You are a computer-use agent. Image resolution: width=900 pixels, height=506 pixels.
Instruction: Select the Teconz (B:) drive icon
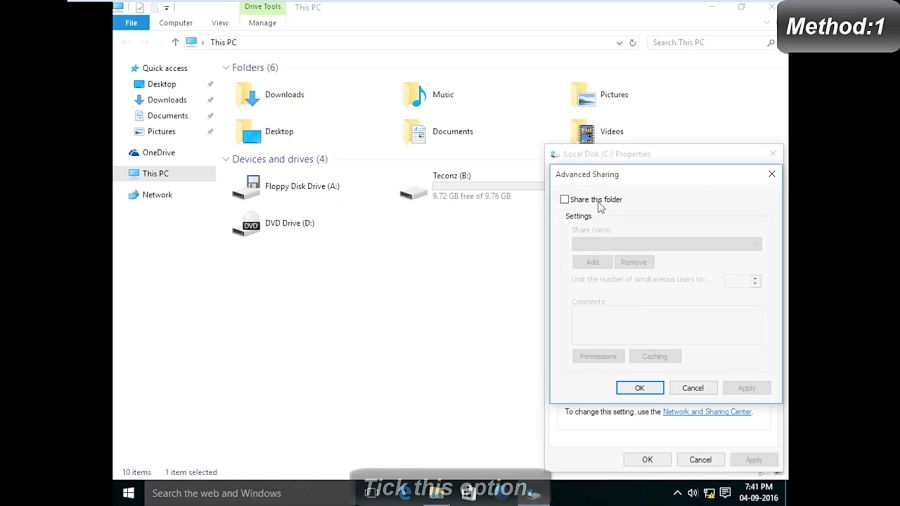(x=413, y=192)
